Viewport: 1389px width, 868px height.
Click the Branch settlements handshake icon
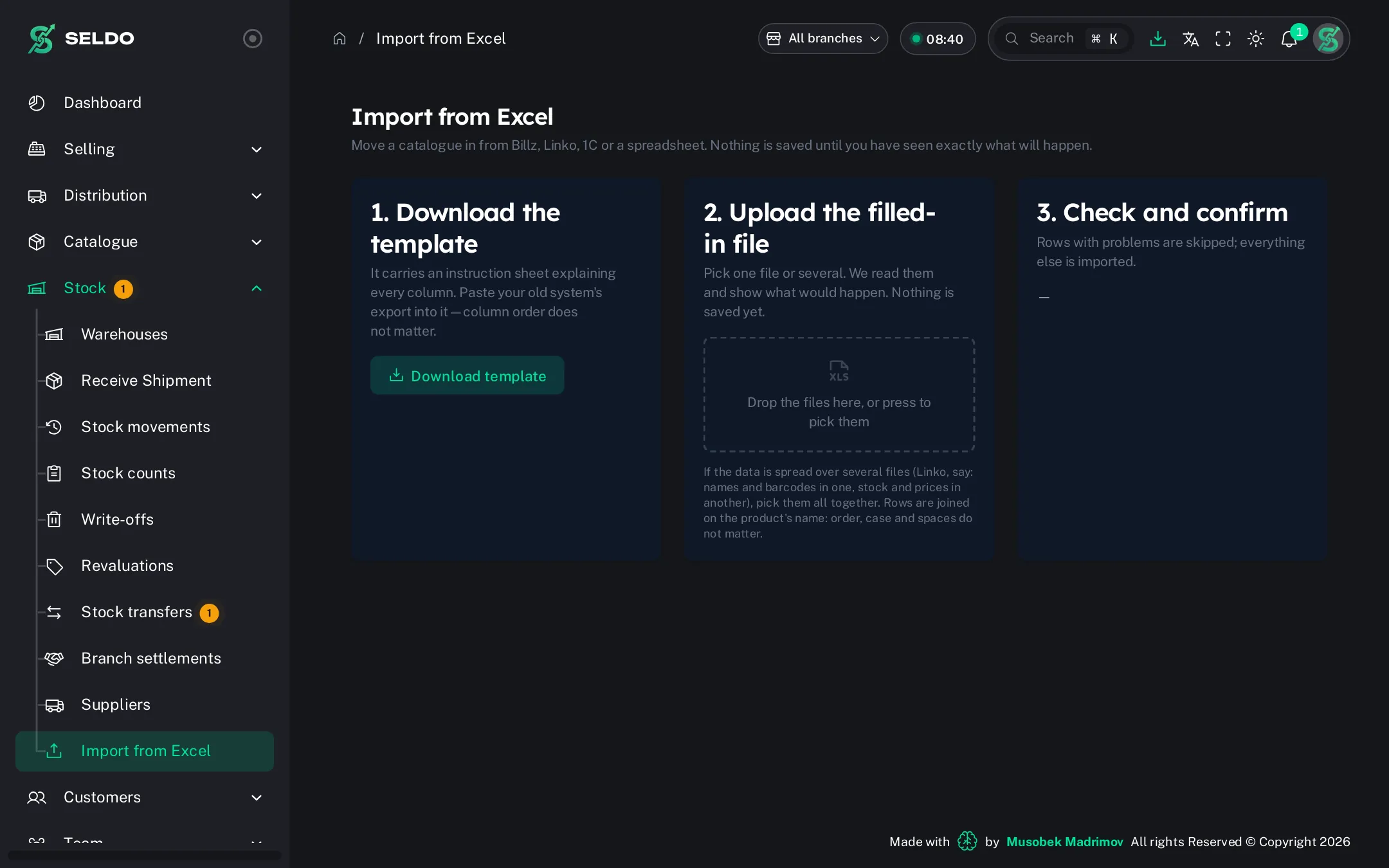click(54, 658)
